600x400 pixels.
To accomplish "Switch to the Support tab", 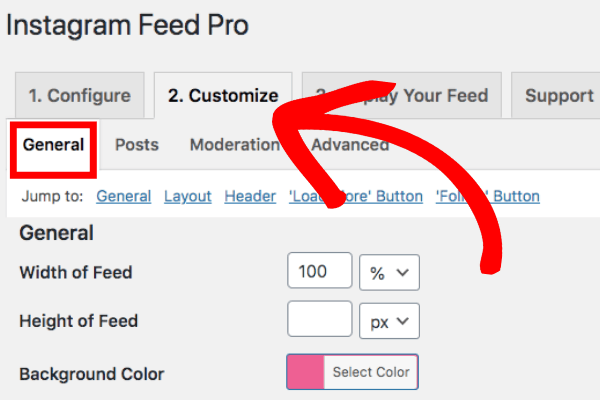I will pyautogui.click(x=557, y=95).
